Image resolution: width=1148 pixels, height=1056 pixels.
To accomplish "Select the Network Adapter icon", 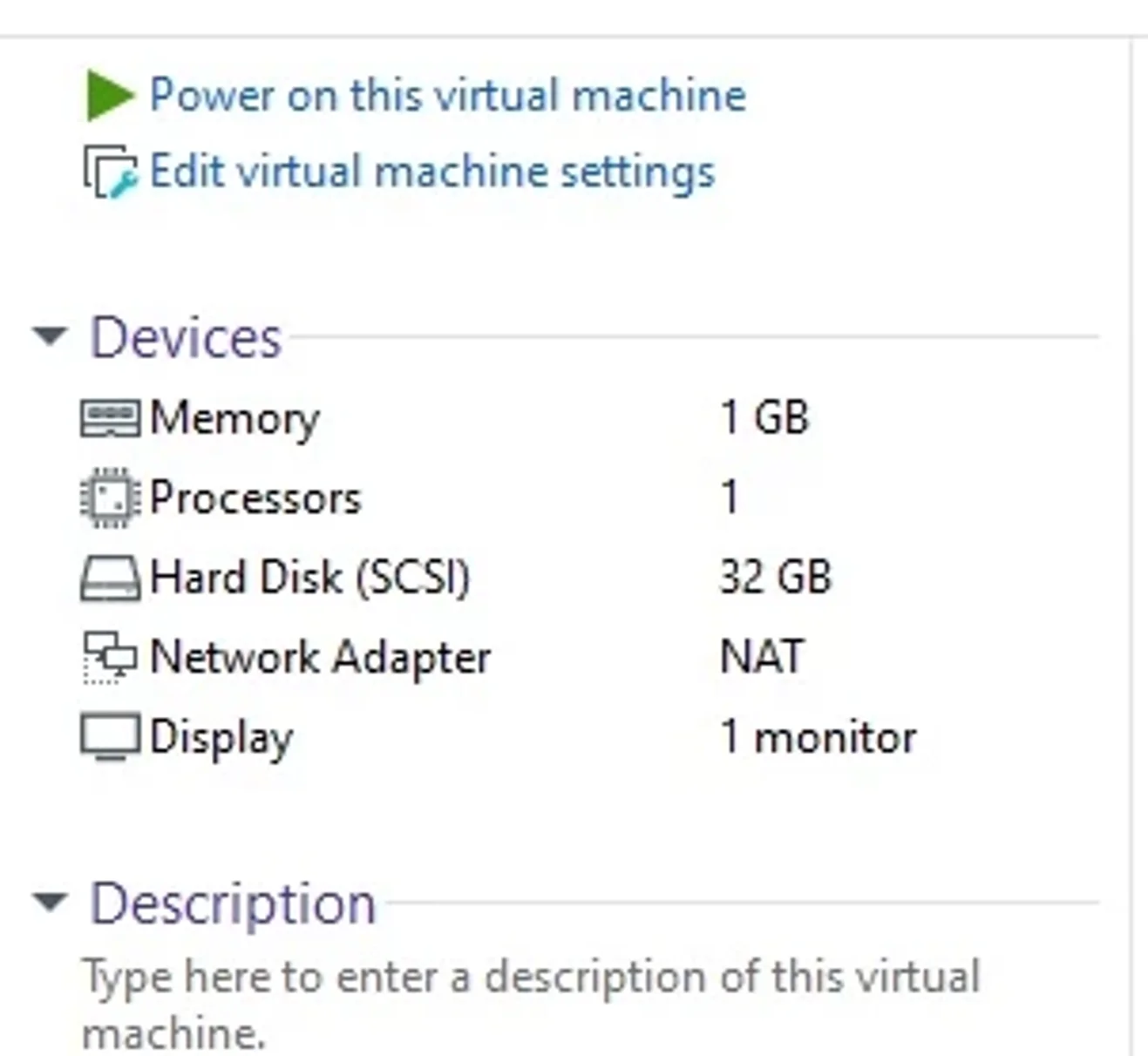I will click(x=110, y=658).
